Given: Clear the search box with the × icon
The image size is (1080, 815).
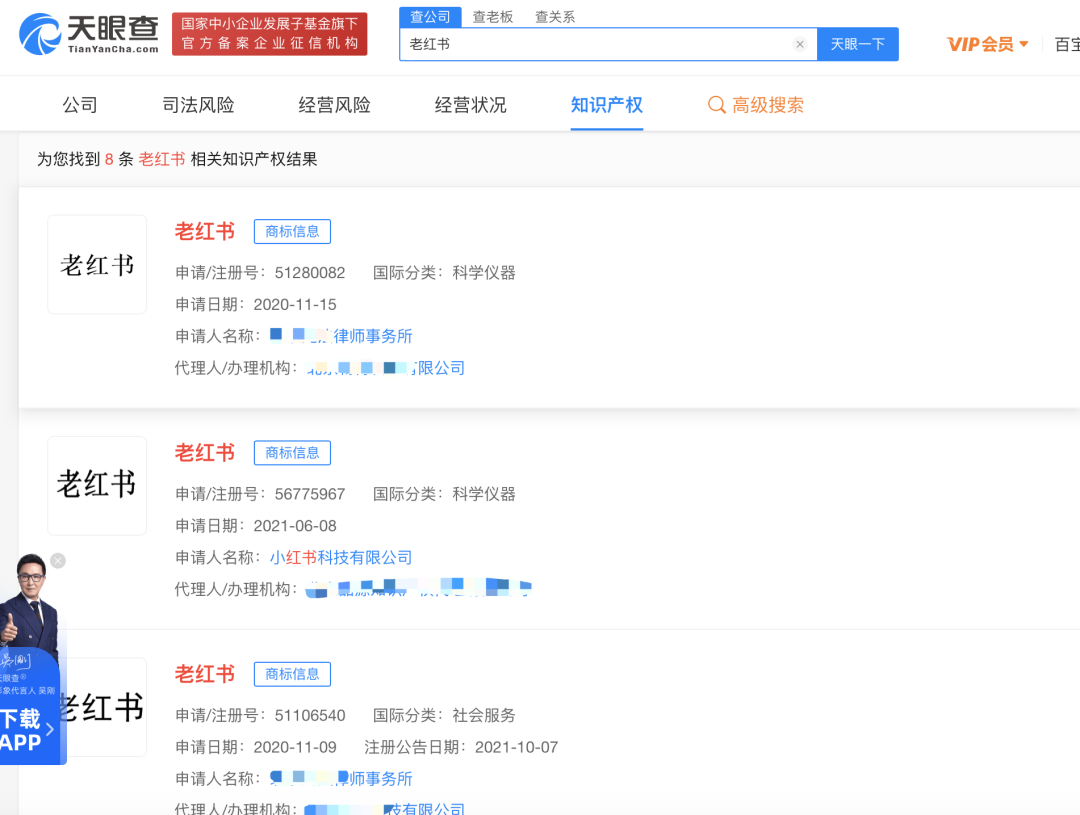Looking at the screenshot, I should (799, 44).
